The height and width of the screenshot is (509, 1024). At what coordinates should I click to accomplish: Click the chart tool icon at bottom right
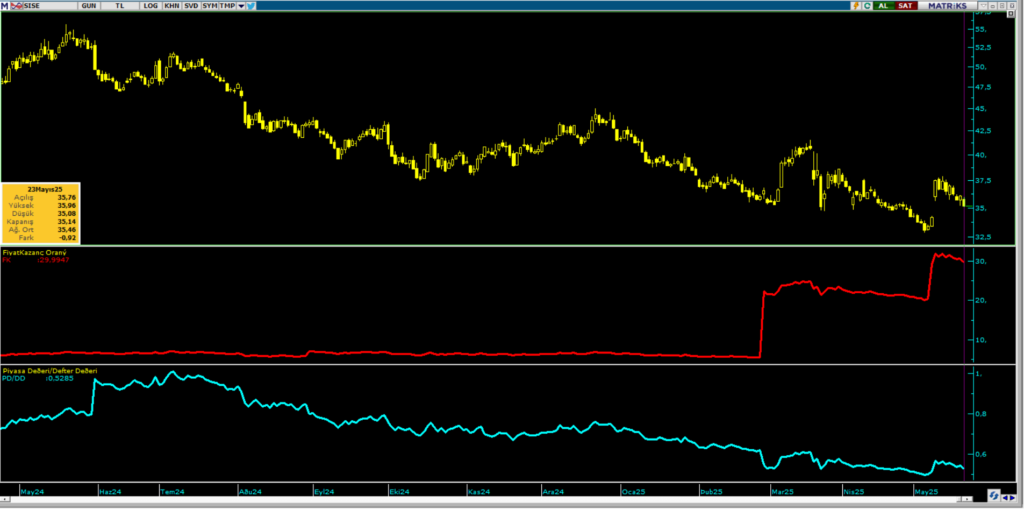993,495
